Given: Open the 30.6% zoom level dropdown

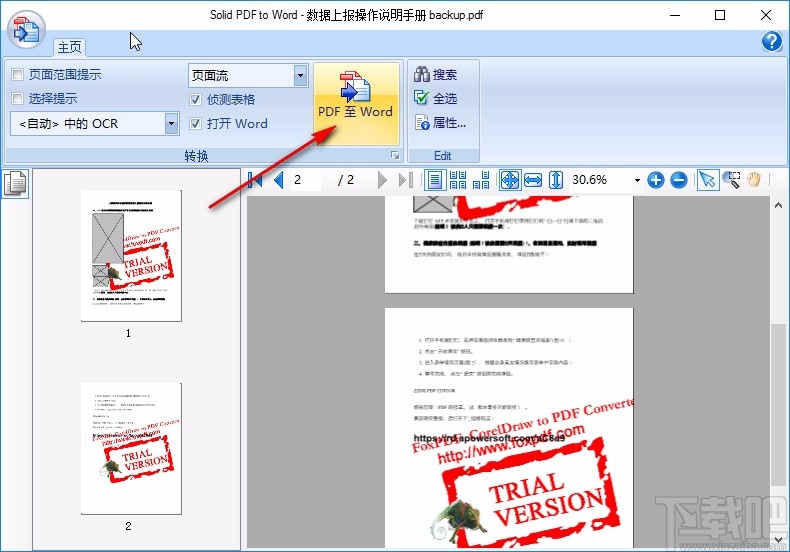Looking at the screenshot, I should (x=637, y=180).
